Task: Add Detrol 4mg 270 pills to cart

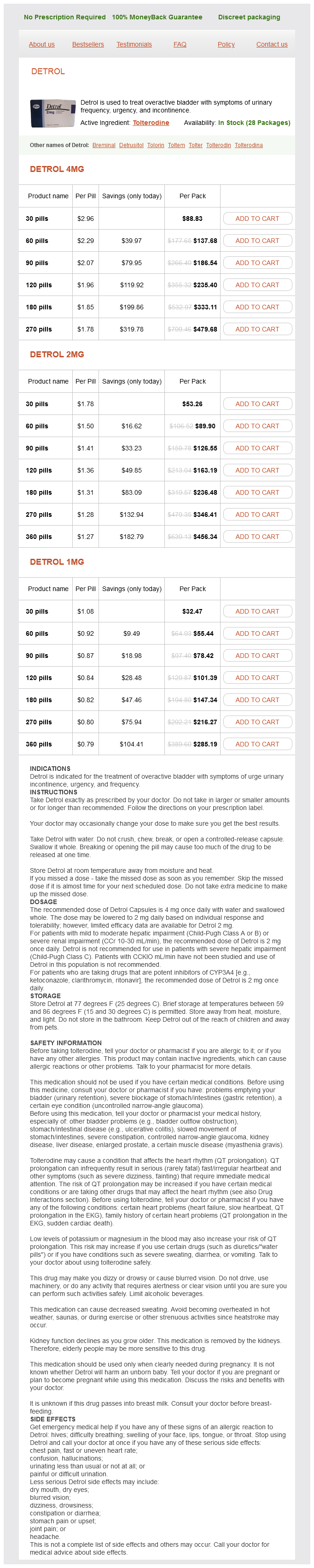Action: coord(257,329)
